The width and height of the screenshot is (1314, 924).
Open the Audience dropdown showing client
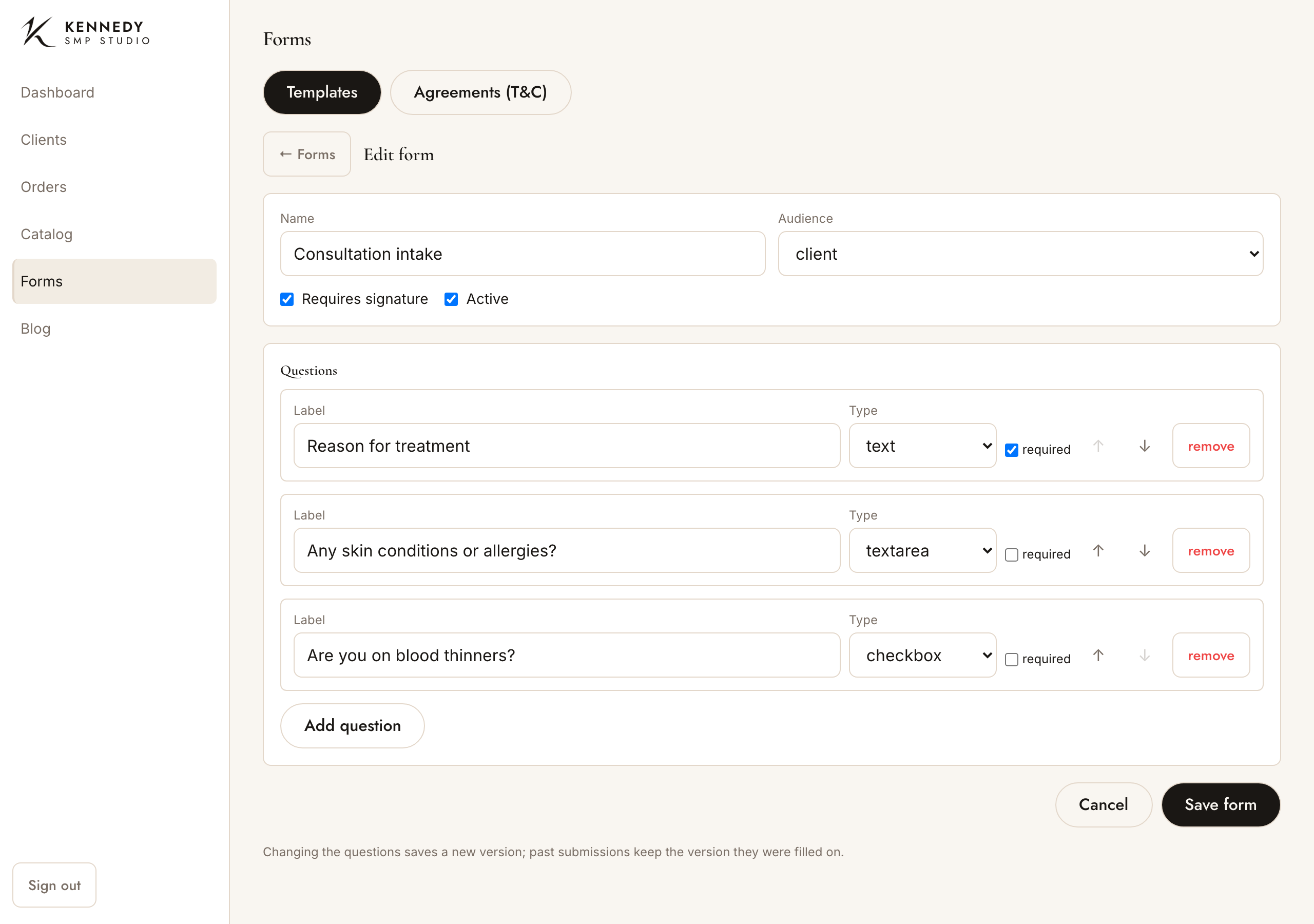pos(1020,254)
